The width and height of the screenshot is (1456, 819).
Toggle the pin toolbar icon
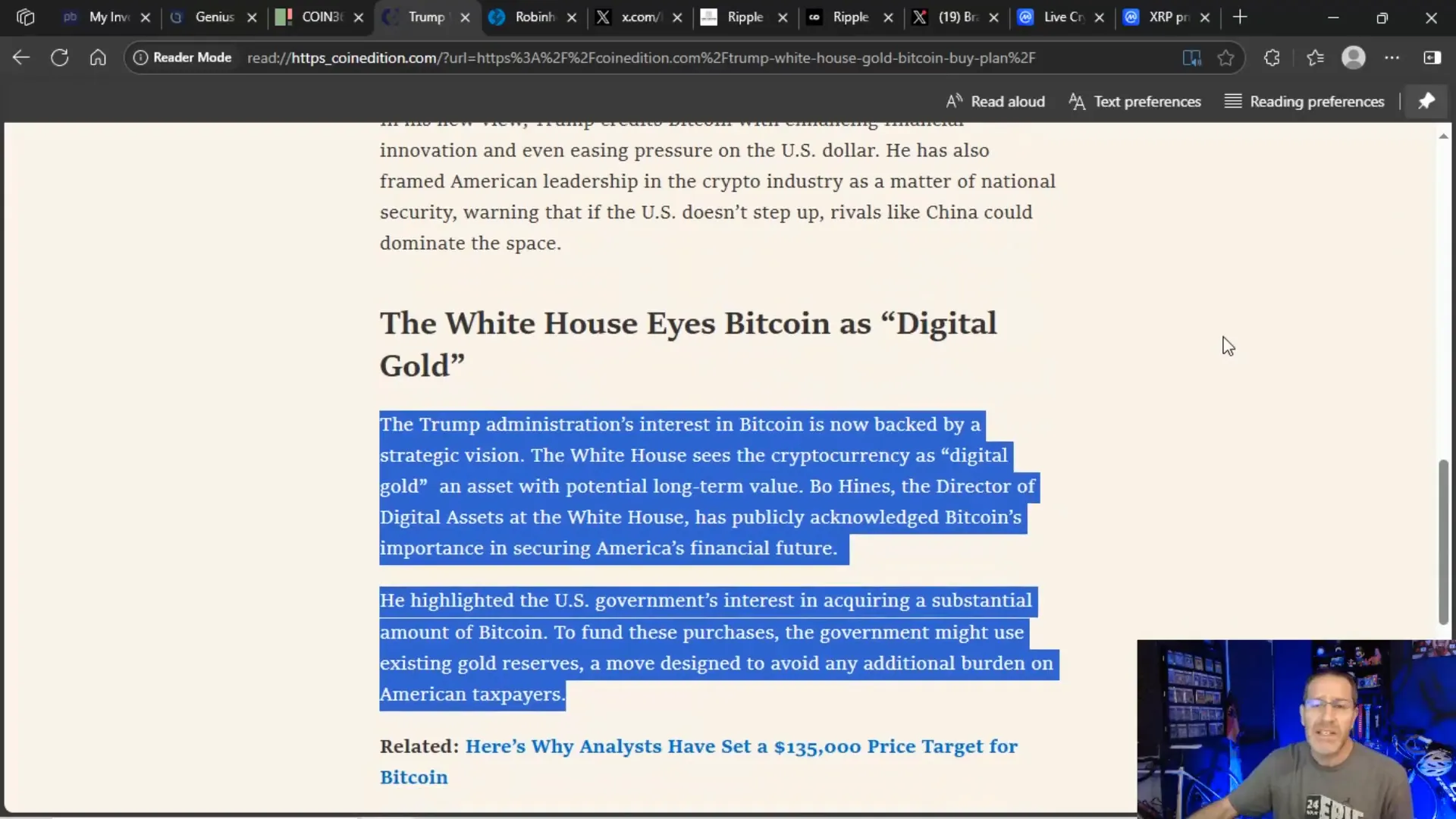pos(1426,102)
